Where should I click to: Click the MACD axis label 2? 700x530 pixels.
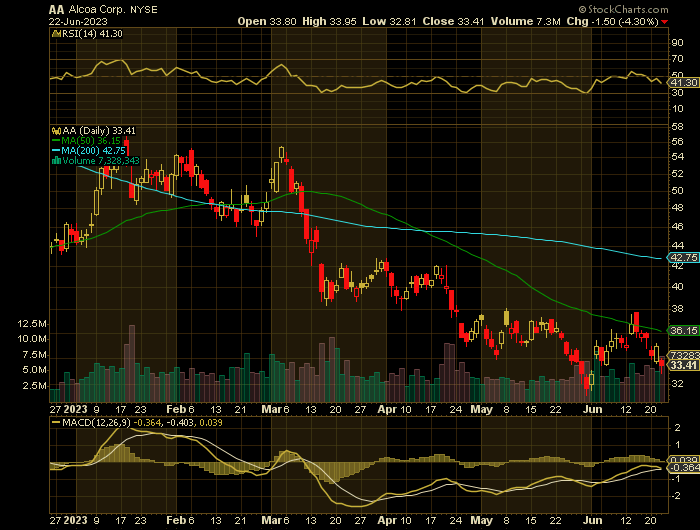(x=677, y=428)
